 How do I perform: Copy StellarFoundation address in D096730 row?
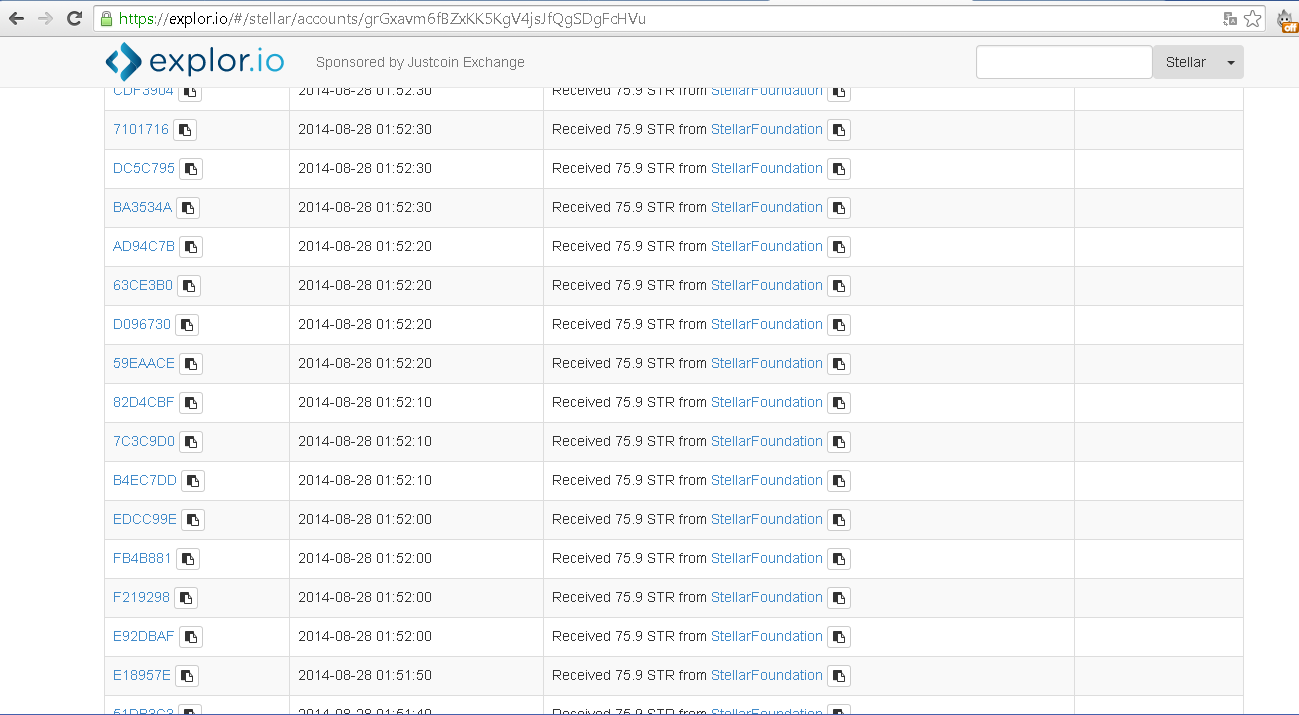click(839, 325)
